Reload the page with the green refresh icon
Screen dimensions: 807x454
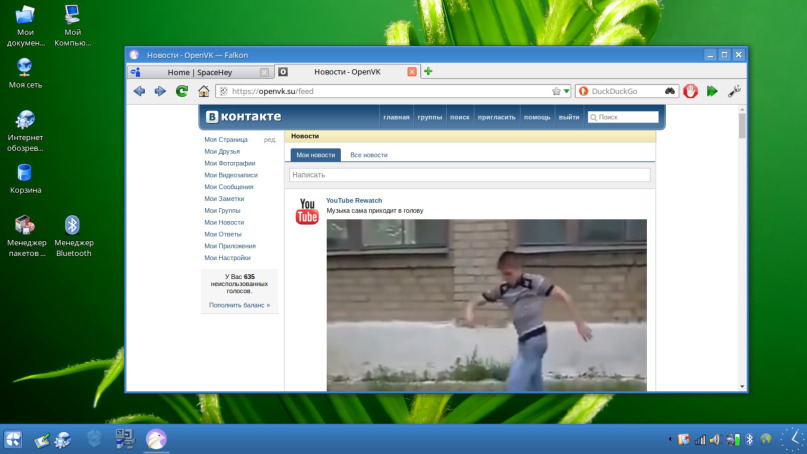(x=182, y=91)
